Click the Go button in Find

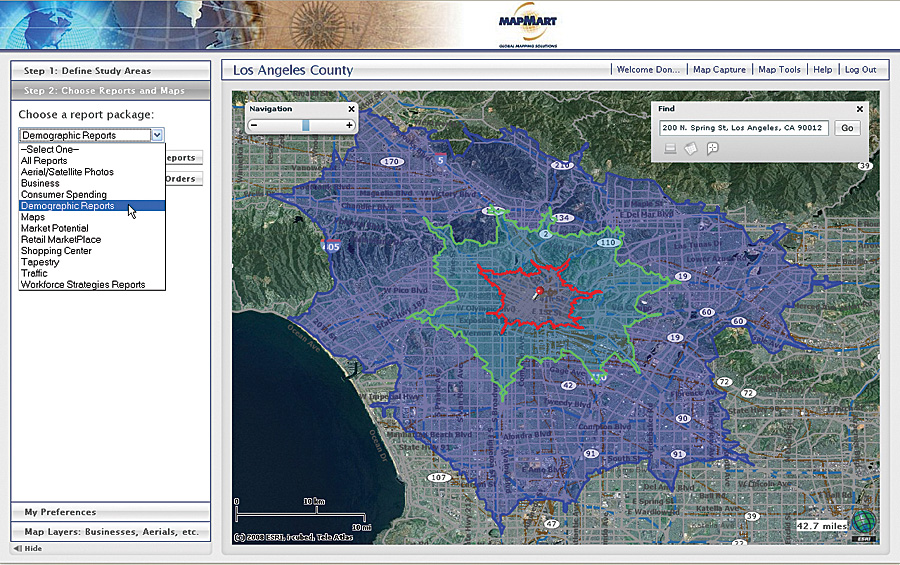[x=847, y=128]
